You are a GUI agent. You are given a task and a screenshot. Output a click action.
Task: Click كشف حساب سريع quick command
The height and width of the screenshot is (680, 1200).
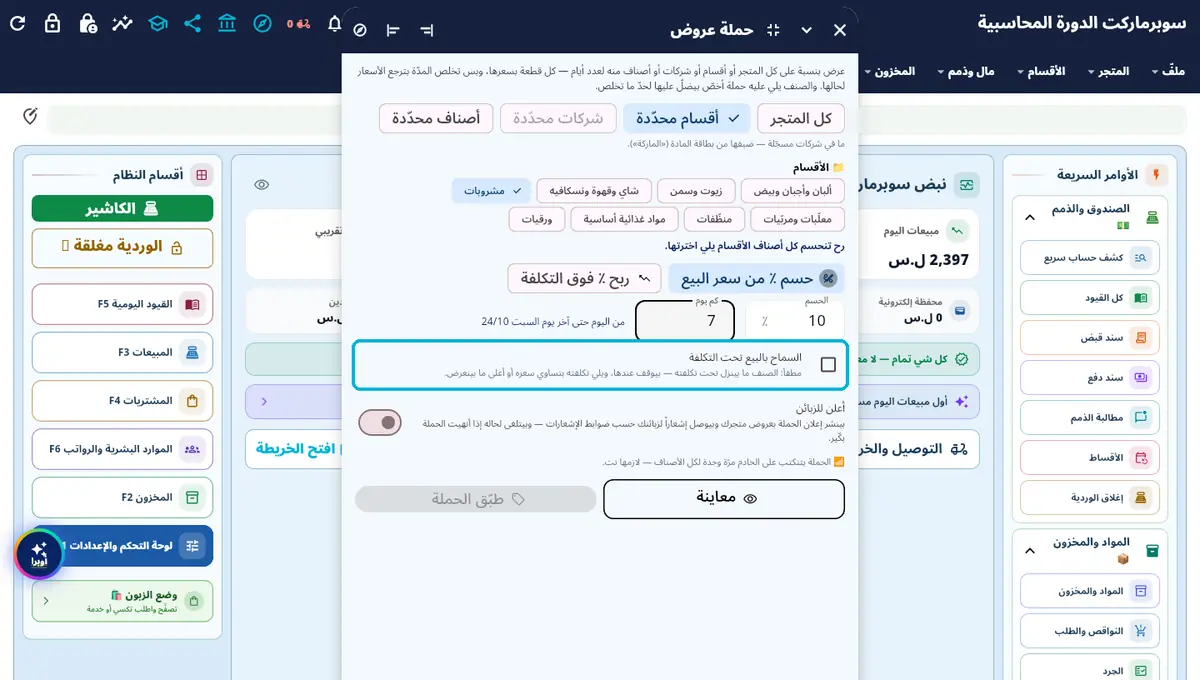pos(1089,257)
